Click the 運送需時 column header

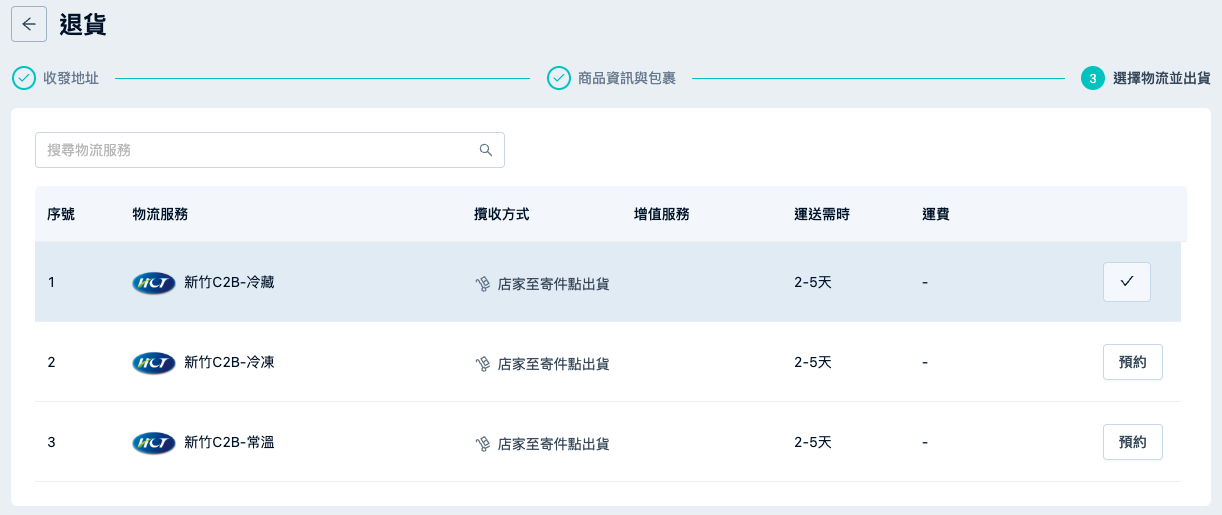[822, 214]
